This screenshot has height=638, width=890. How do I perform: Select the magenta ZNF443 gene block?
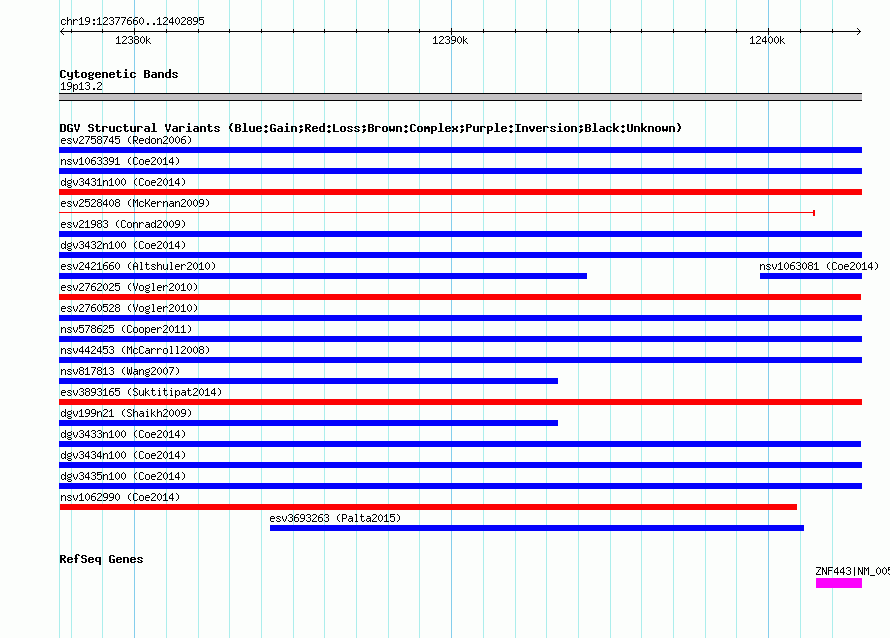click(839, 583)
